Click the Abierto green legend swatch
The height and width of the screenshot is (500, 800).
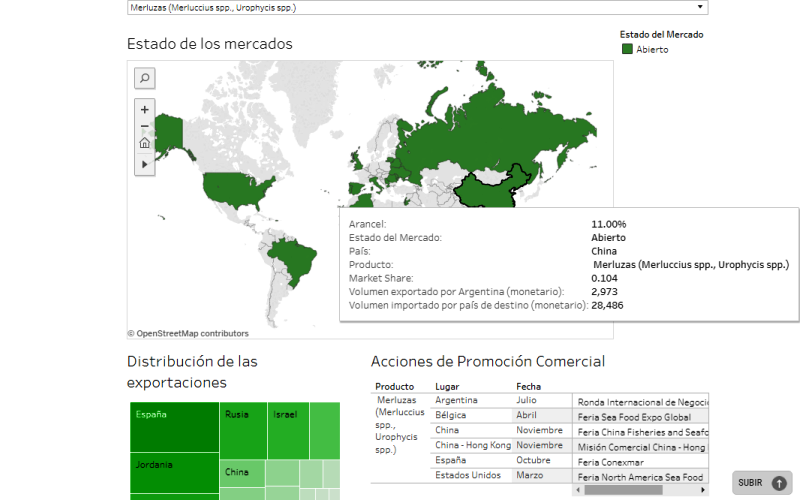tap(627, 49)
